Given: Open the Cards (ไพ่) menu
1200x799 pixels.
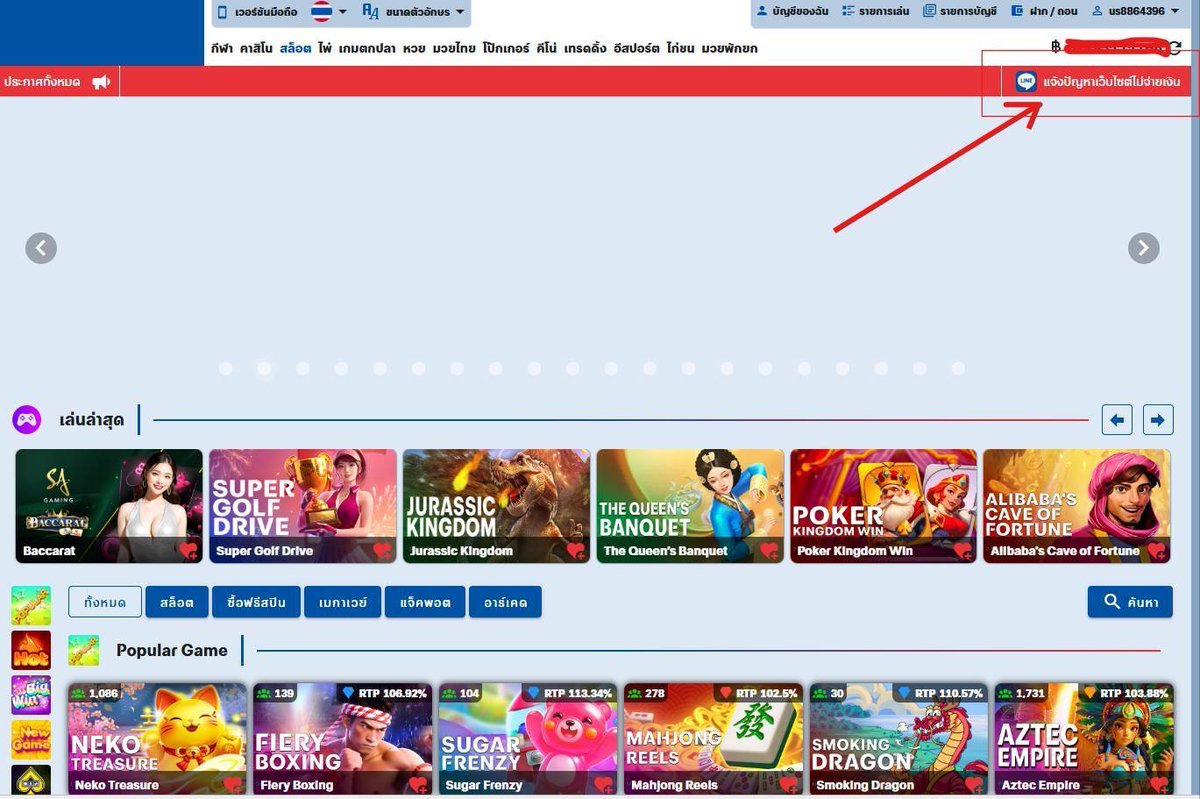Looking at the screenshot, I should [325, 48].
